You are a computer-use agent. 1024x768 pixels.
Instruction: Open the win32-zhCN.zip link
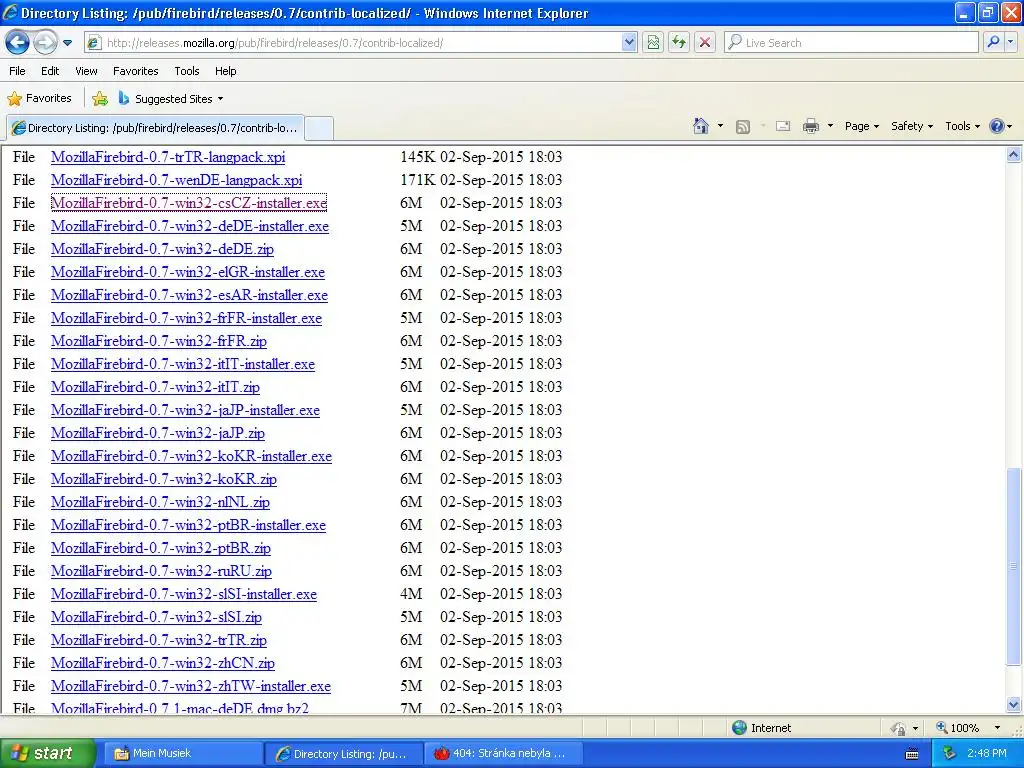[163, 663]
